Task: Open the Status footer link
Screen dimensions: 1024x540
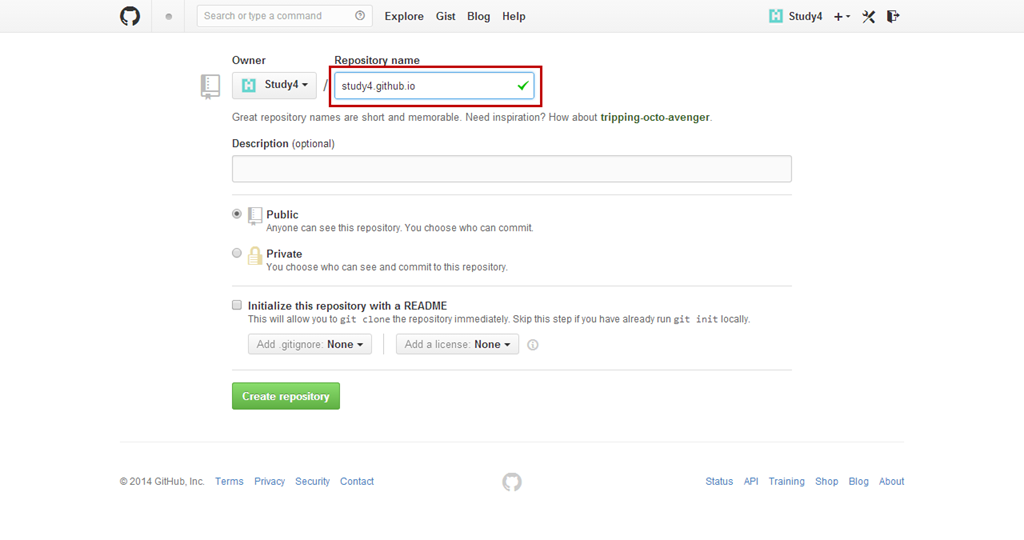Action: 719,481
